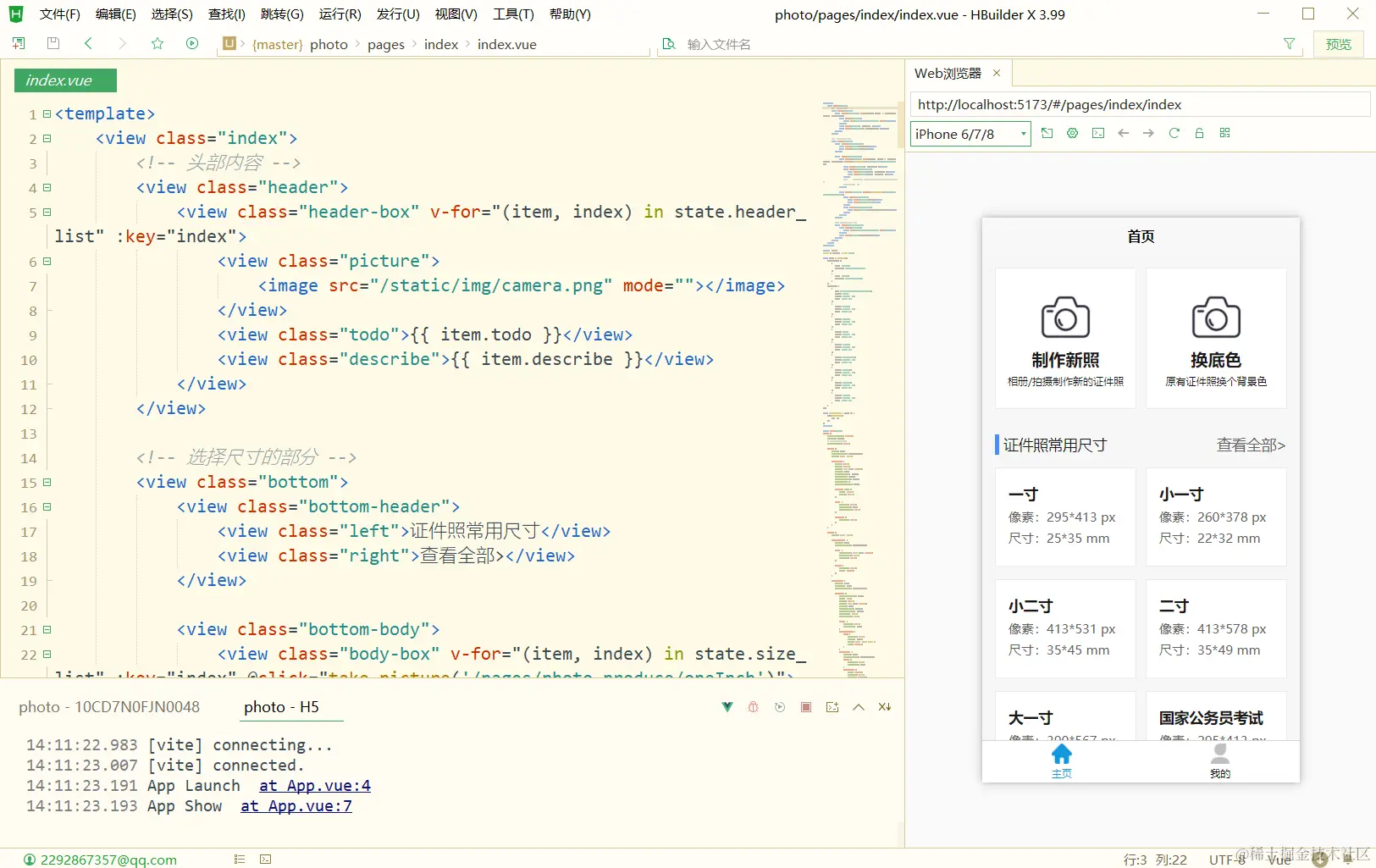Navigate back in the built-in Web browser
Image resolution: width=1376 pixels, height=868 pixels.
click(x=1124, y=133)
